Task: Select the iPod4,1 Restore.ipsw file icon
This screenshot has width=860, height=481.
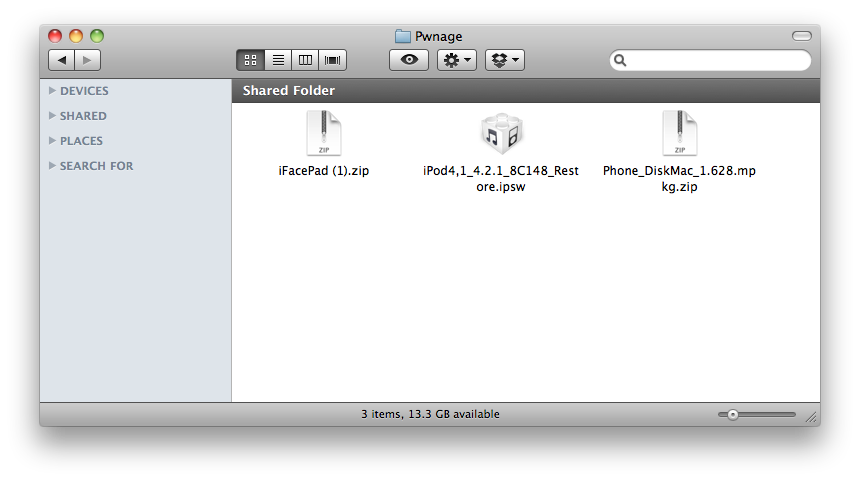Action: point(501,134)
